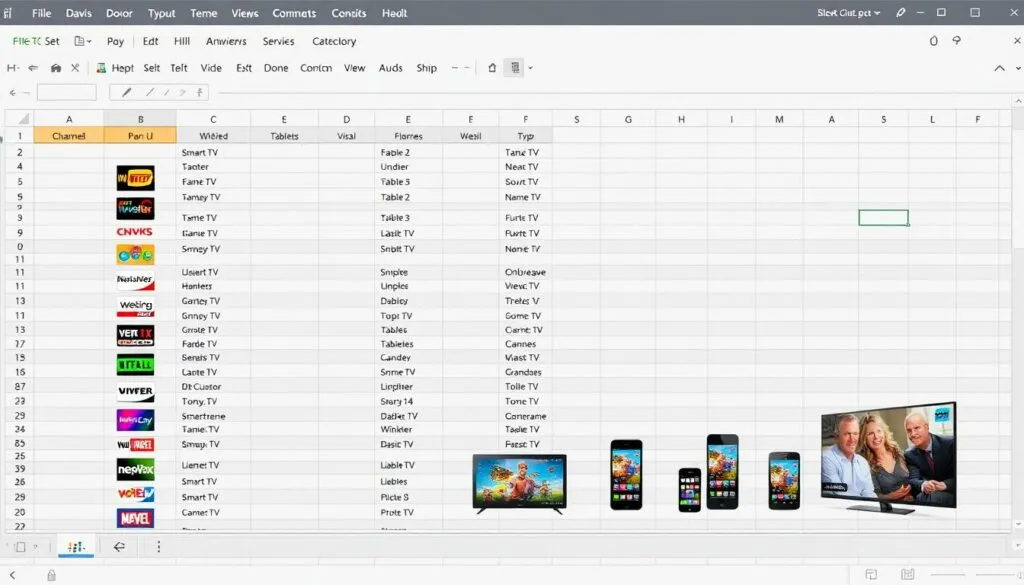This screenshot has width=1024, height=585.
Task: Select the Home icon on the toolbar
Action: (56, 68)
